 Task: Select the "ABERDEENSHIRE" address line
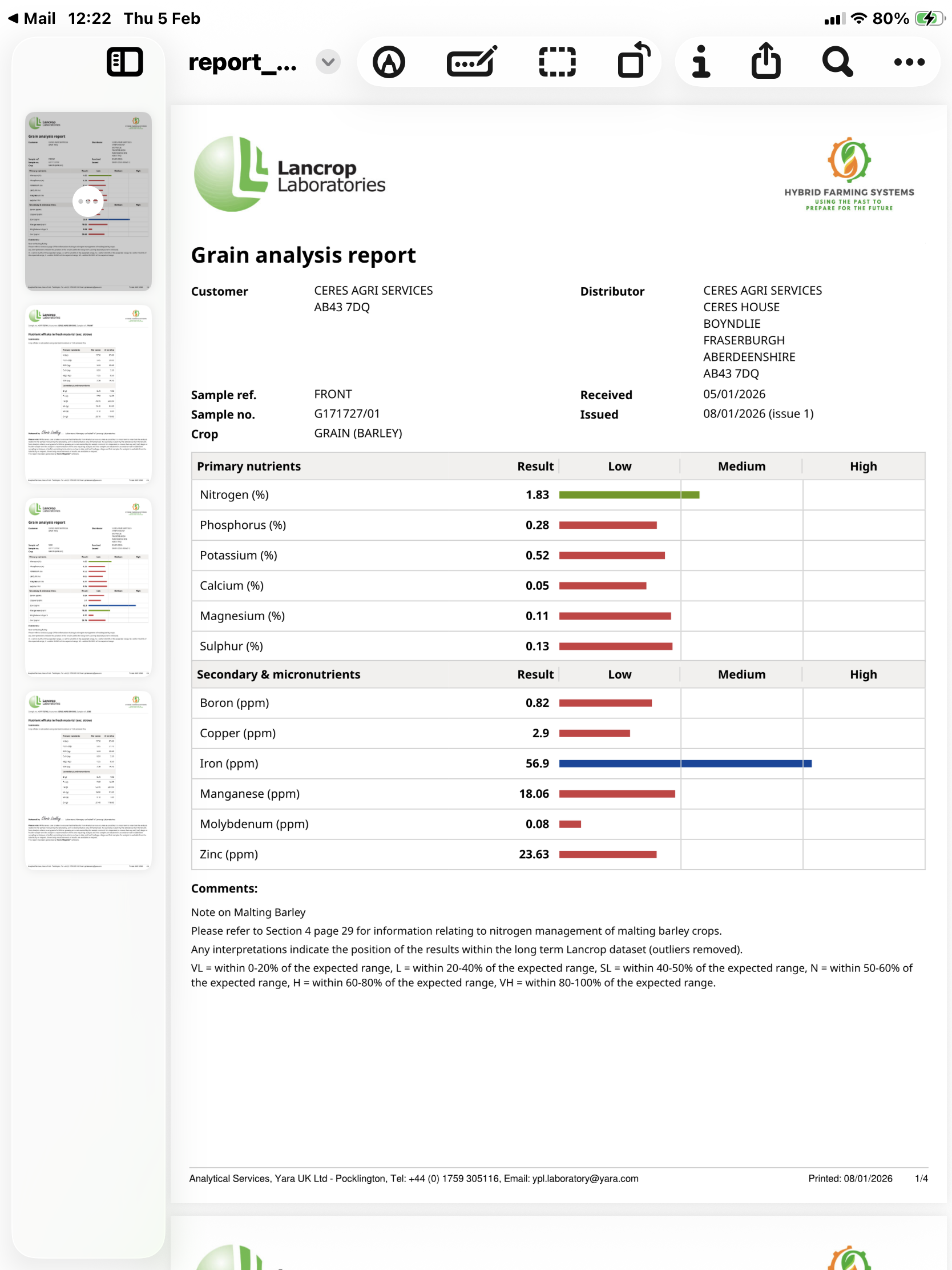click(749, 357)
